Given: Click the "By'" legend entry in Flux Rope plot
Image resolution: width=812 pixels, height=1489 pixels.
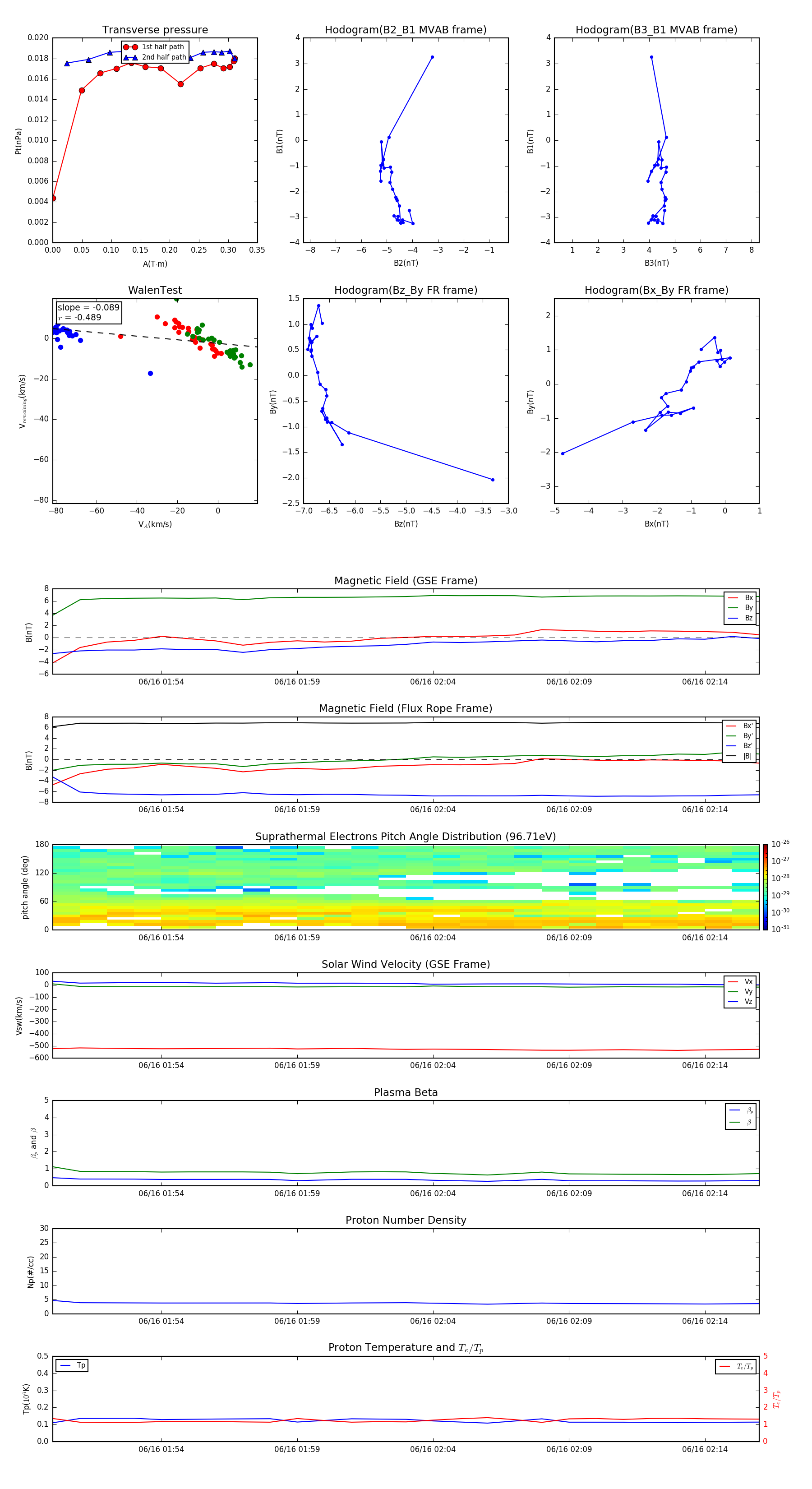Looking at the screenshot, I should [740, 736].
